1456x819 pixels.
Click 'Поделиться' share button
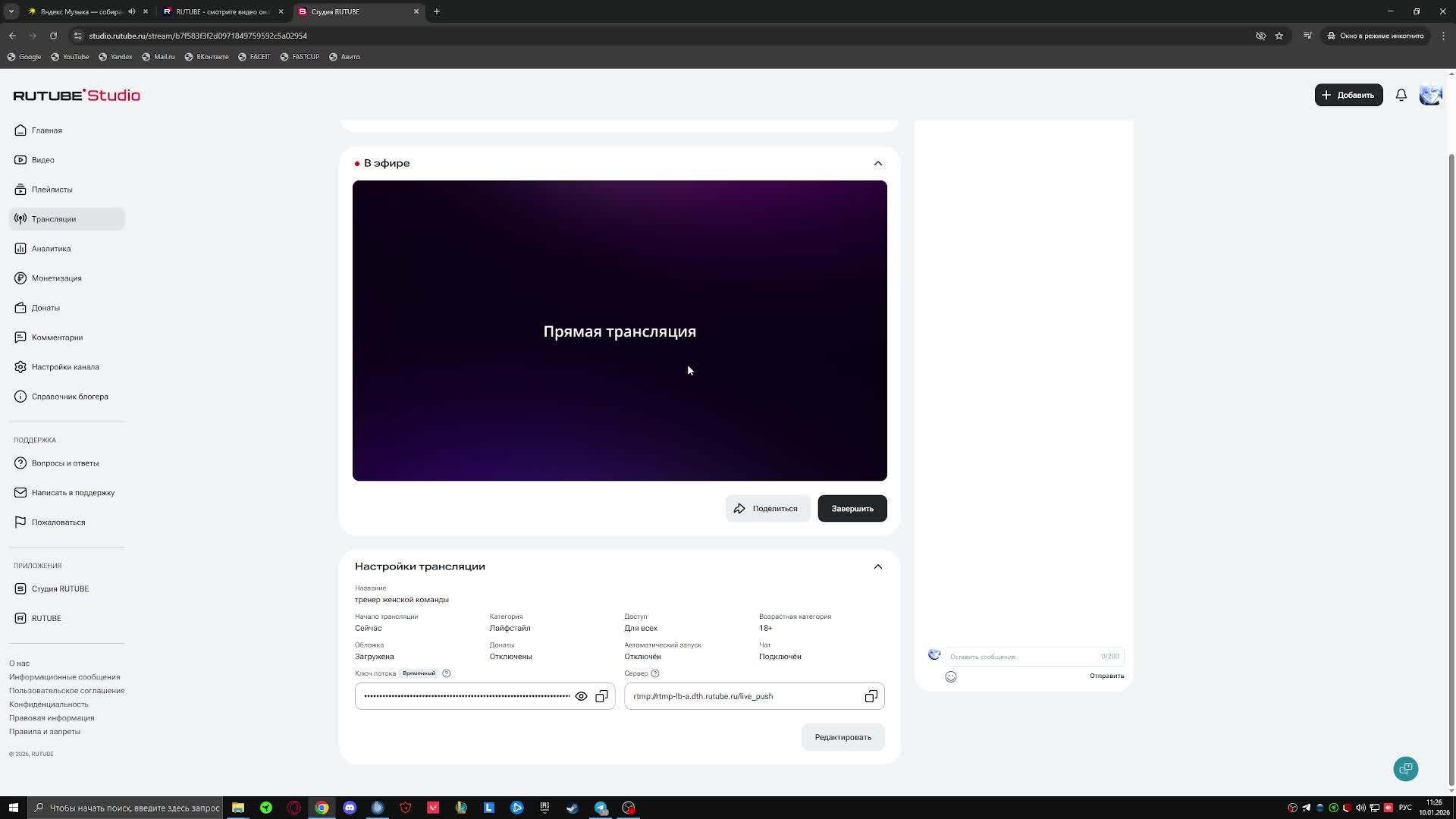pos(767,508)
